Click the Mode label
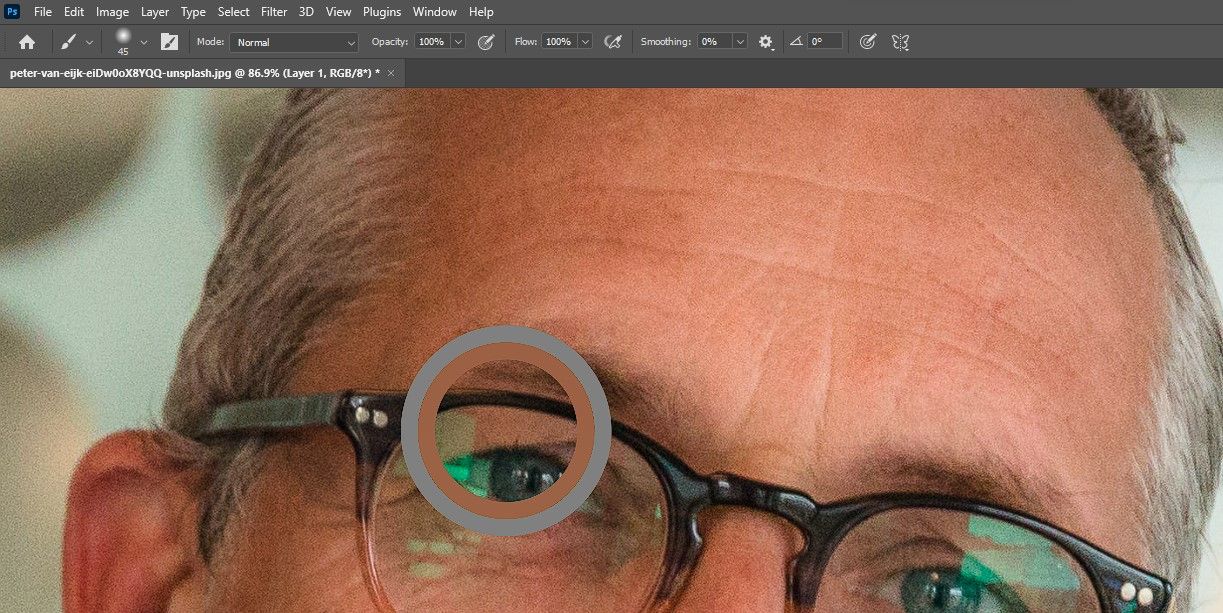 210,42
